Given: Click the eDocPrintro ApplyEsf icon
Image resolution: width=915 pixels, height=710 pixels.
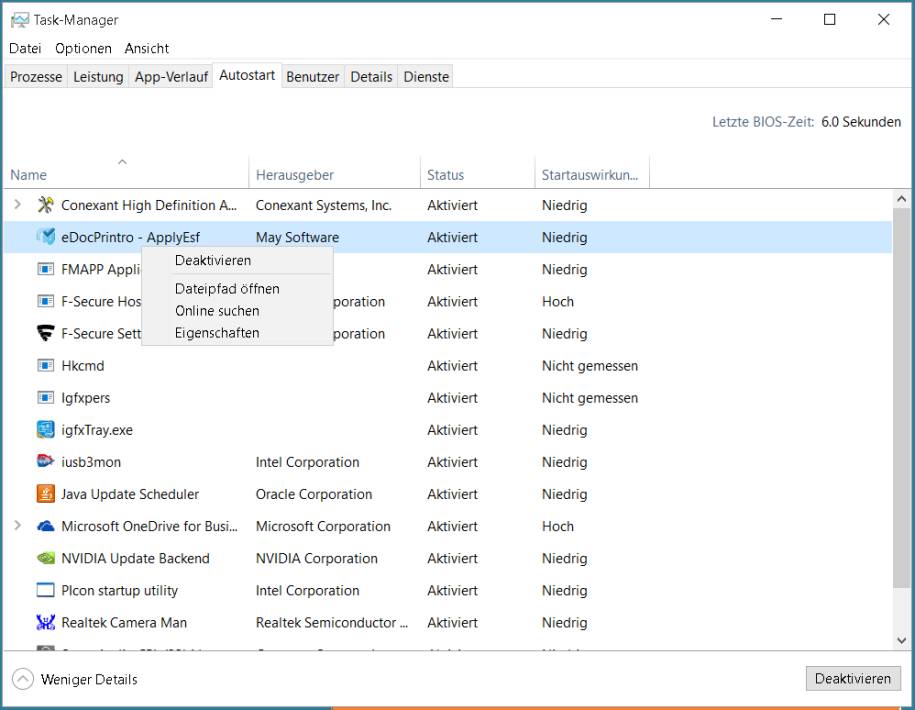Looking at the screenshot, I should pyautogui.click(x=45, y=237).
